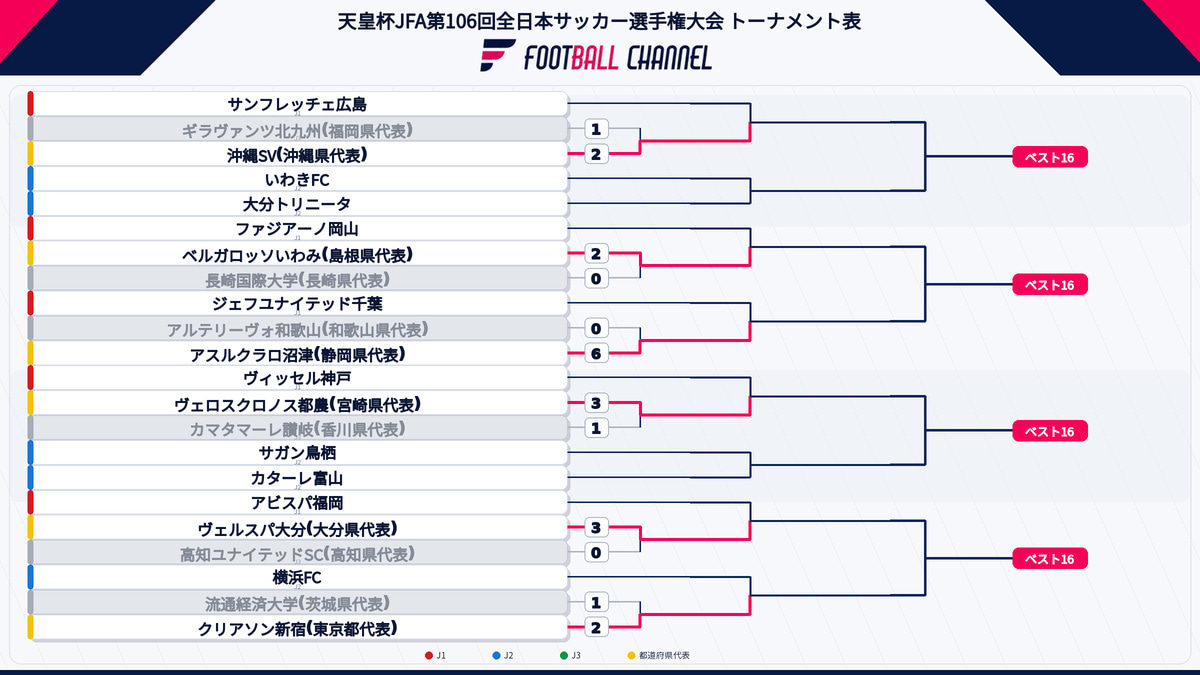The height and width of the screenshot is (675, 1200).
Task: Click the yellow 都道府県代表 legend dot
Action: pyautogui.click(x=631, y=656)
